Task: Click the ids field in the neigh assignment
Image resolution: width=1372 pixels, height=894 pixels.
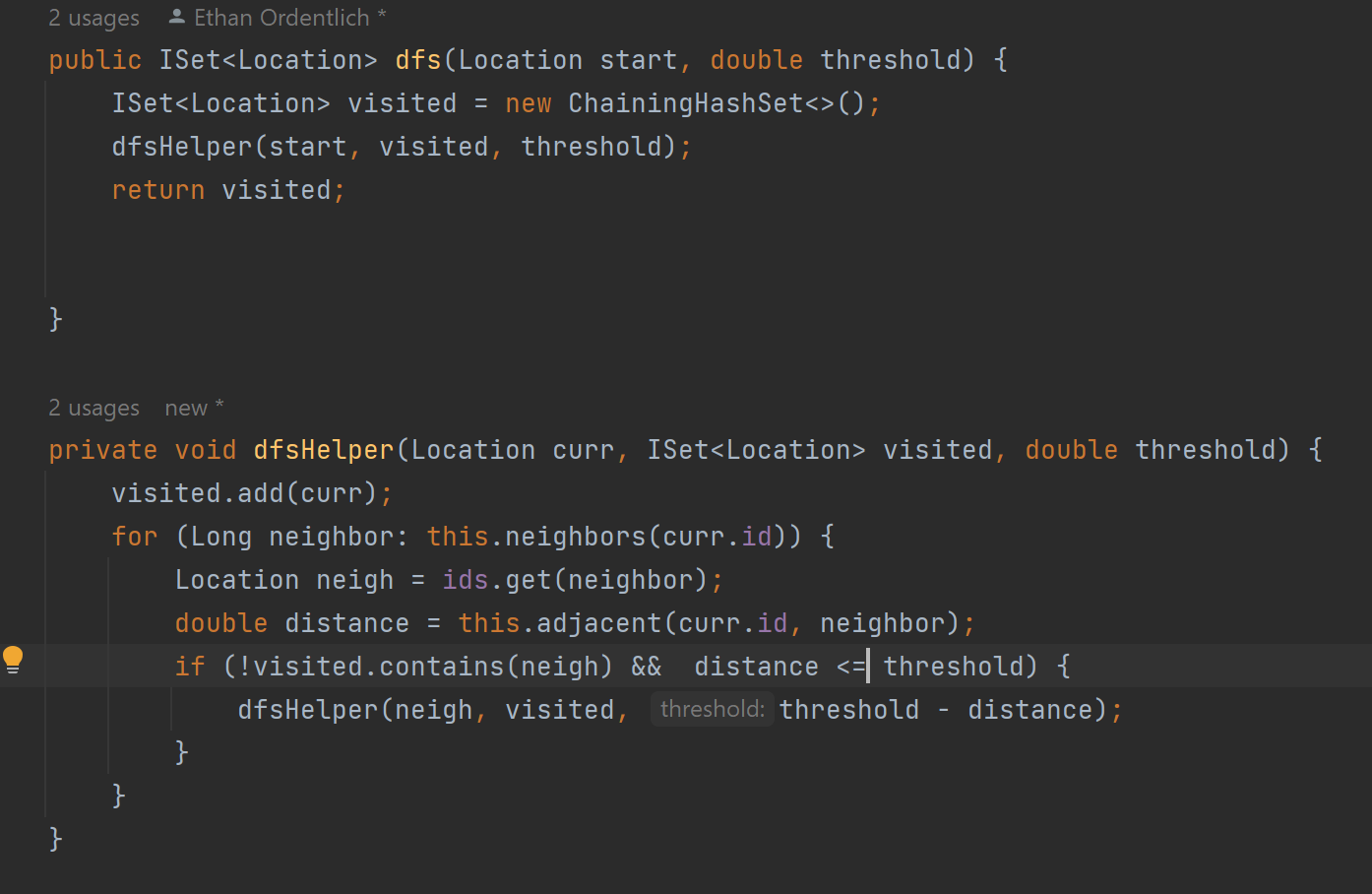Action: (465, 580)
